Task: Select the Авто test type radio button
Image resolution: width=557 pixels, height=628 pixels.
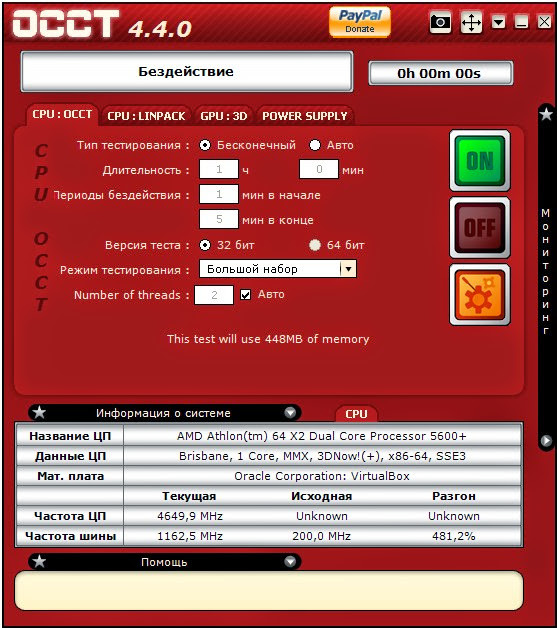Action: pyautogui.click(x=315, y=145)
